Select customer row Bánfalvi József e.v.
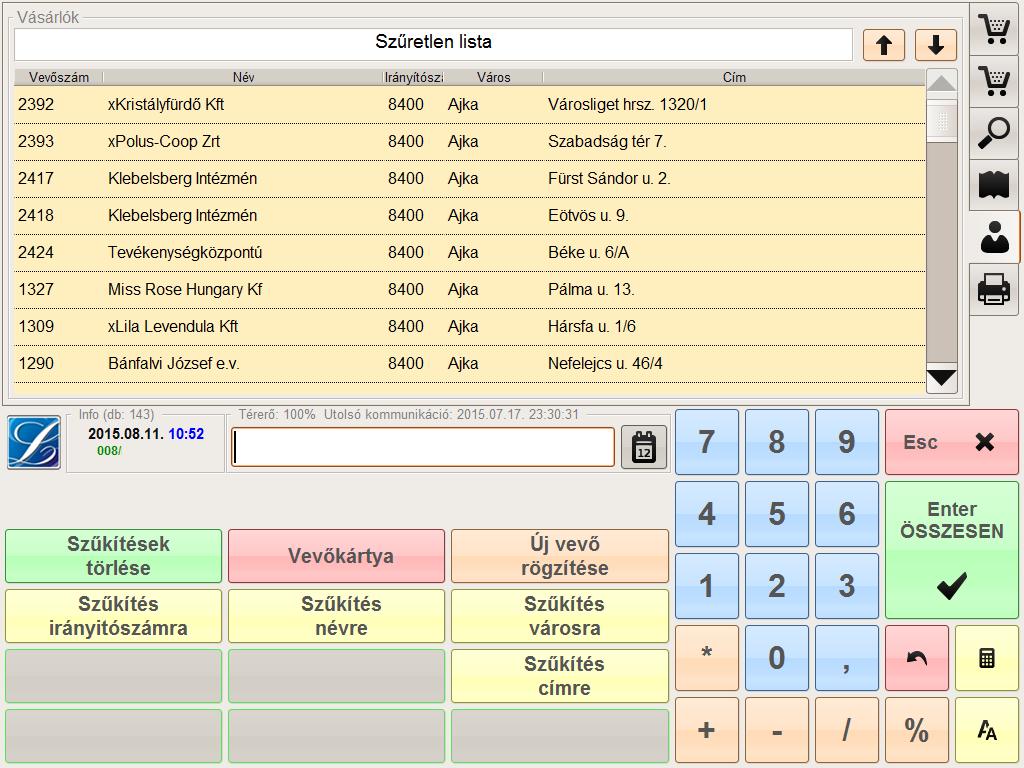The image size is (1024, 768). coord(470,364)
